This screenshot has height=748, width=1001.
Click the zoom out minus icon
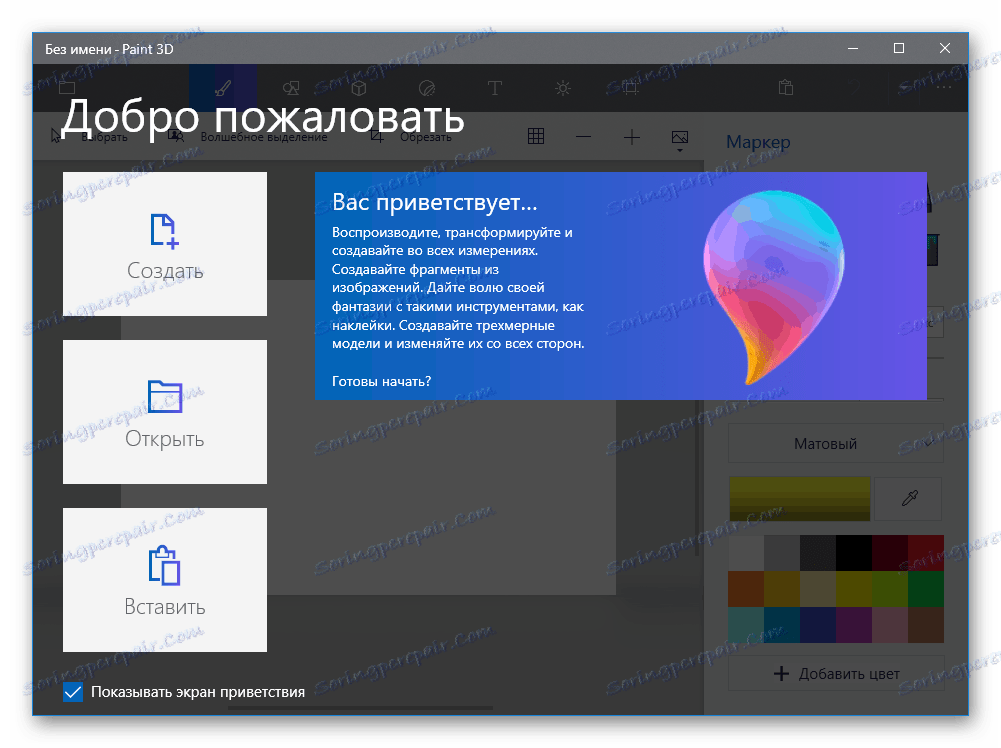coord(583,137)
